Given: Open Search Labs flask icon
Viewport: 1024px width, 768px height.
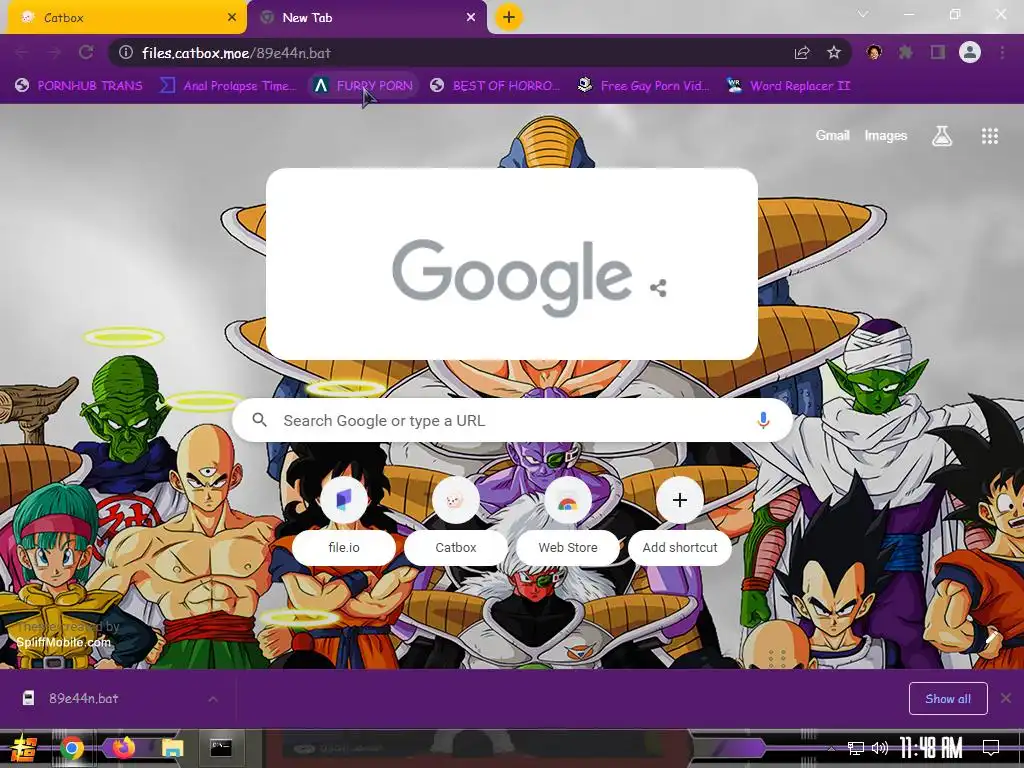Looking at the screenshot, I should [942, 136].
